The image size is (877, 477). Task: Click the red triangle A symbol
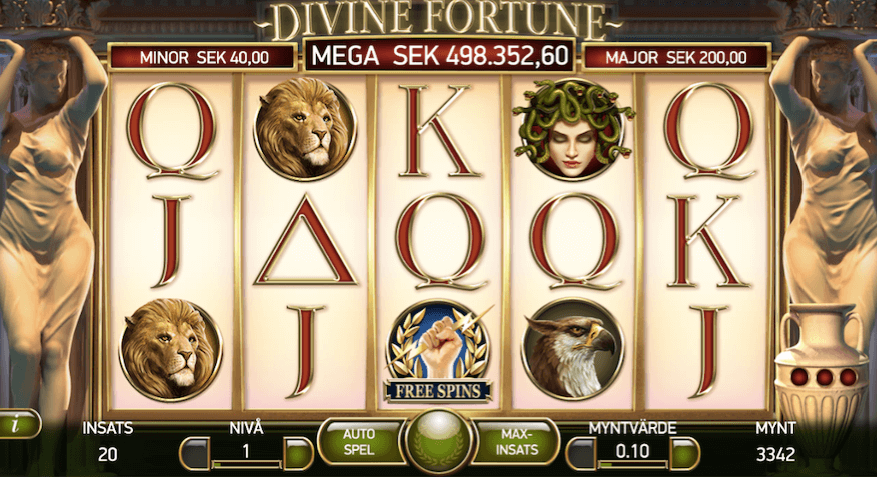click(305, 240)
